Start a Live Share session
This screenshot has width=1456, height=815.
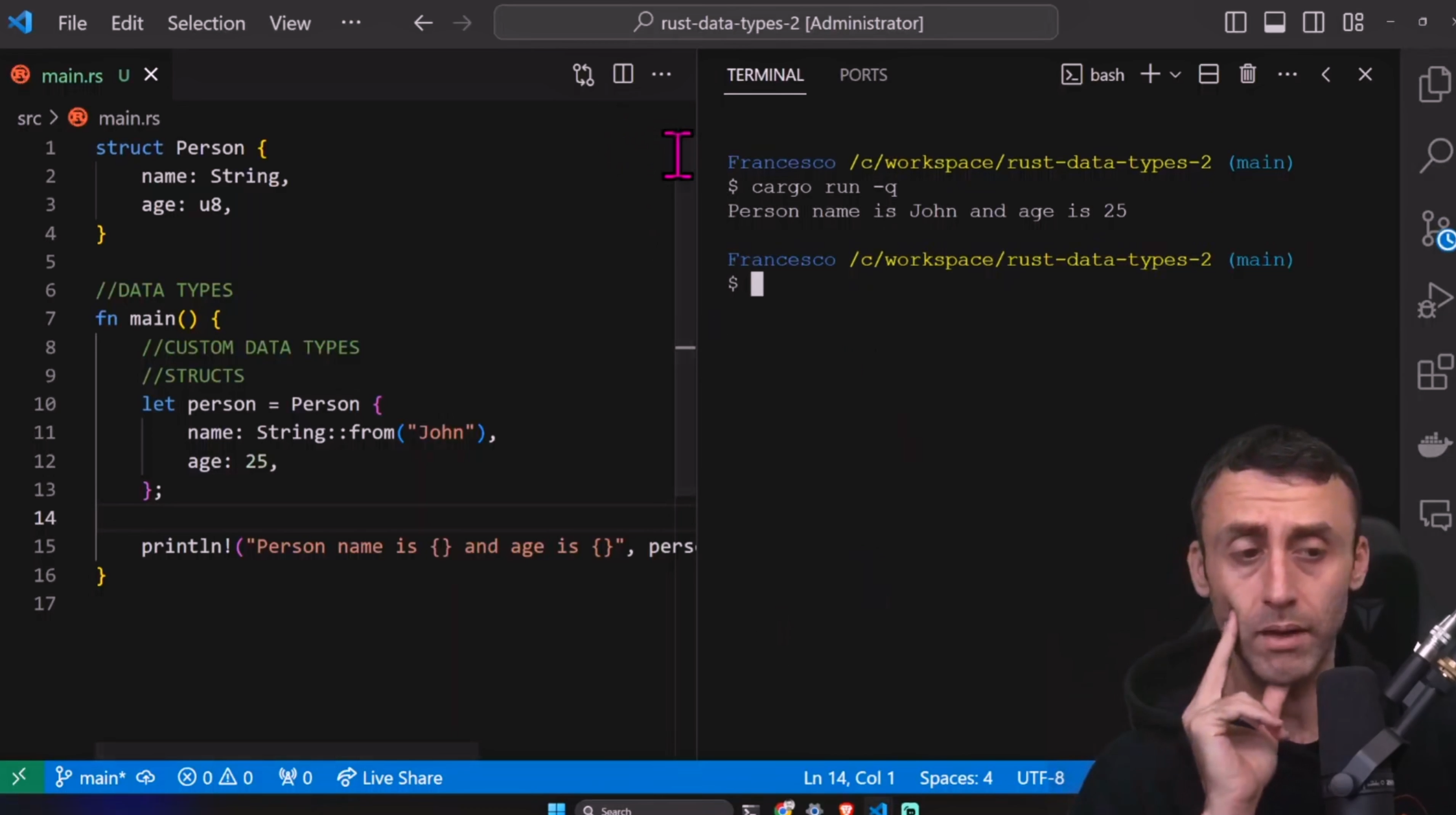pyautogui.click(x=389, y=777)
